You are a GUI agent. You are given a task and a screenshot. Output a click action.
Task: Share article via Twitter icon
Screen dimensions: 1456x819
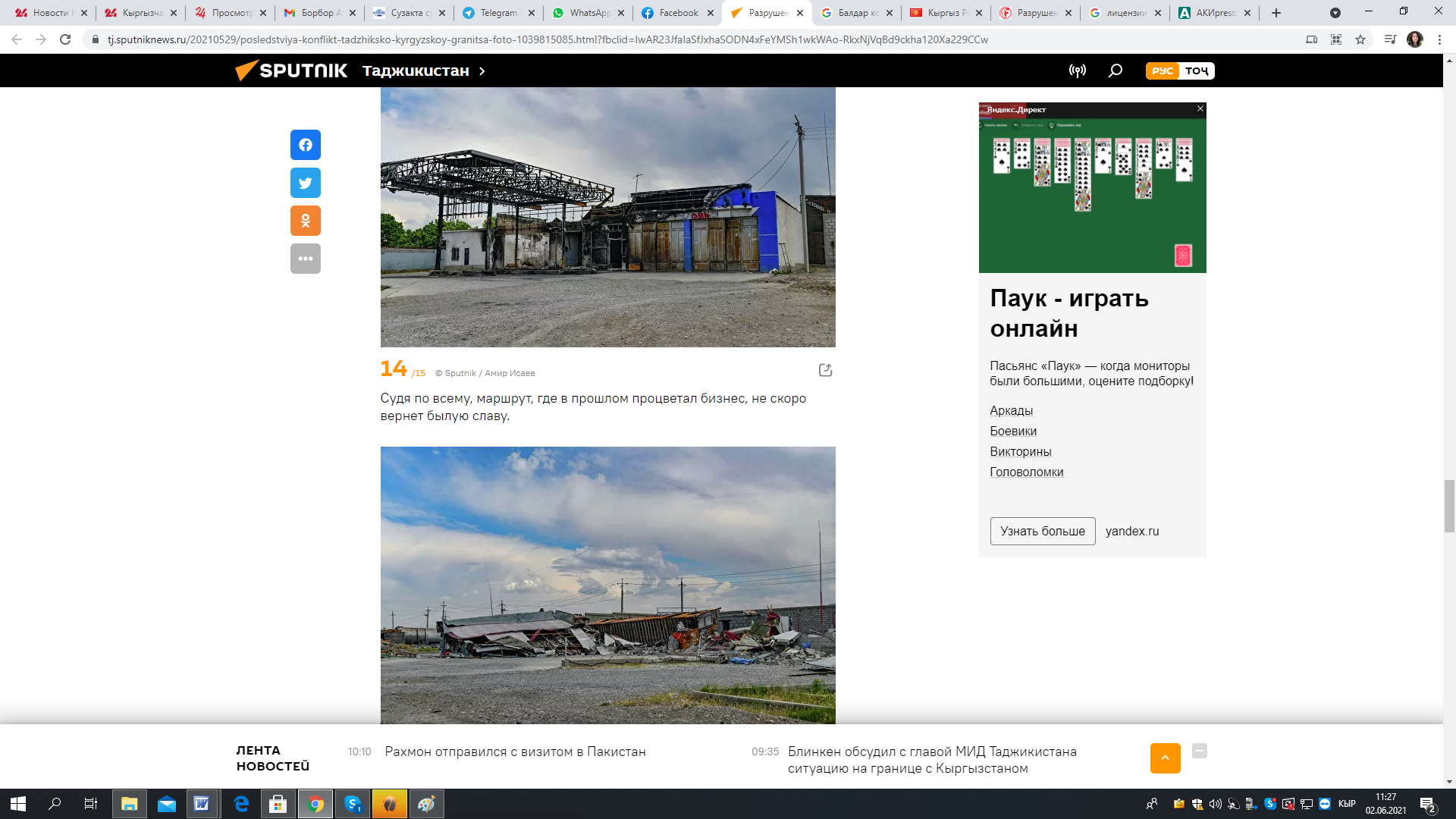pos(305,183)
